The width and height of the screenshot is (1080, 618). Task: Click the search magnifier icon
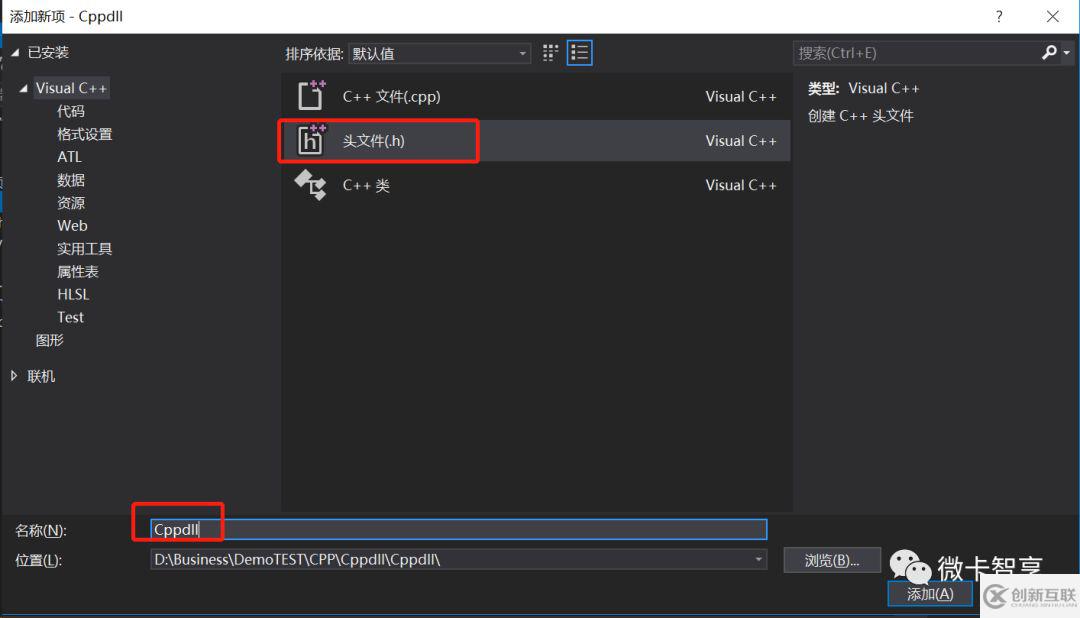[1049, 52]
